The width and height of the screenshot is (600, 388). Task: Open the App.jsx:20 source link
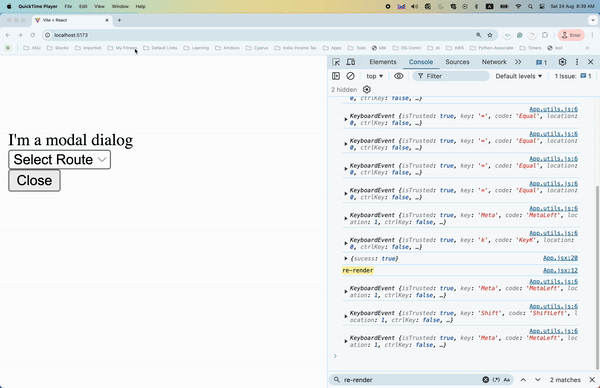[x=560, y=258]
